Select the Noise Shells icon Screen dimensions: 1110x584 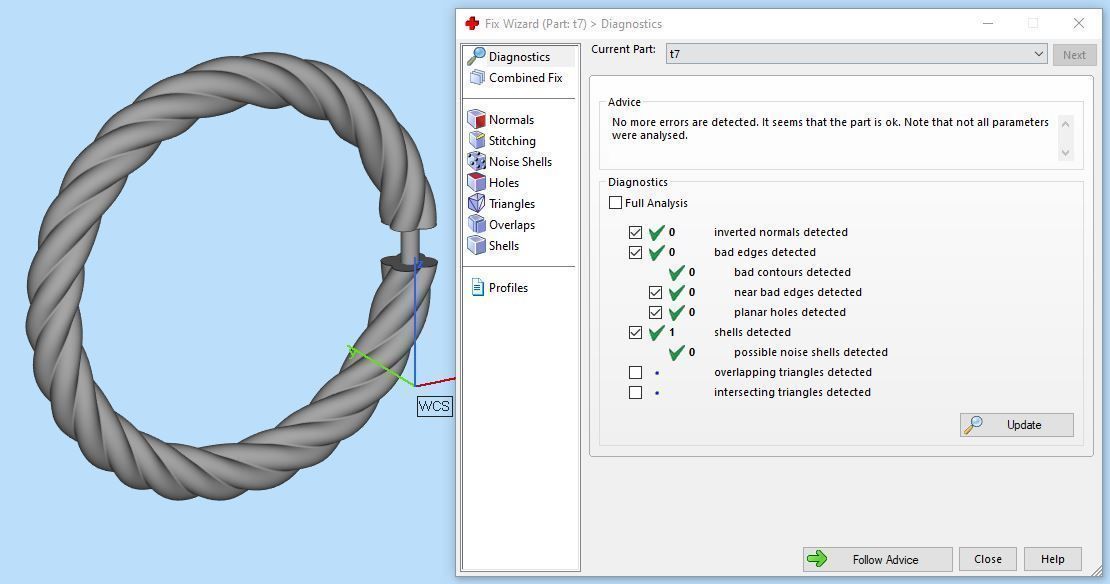(x=476, y=161)
